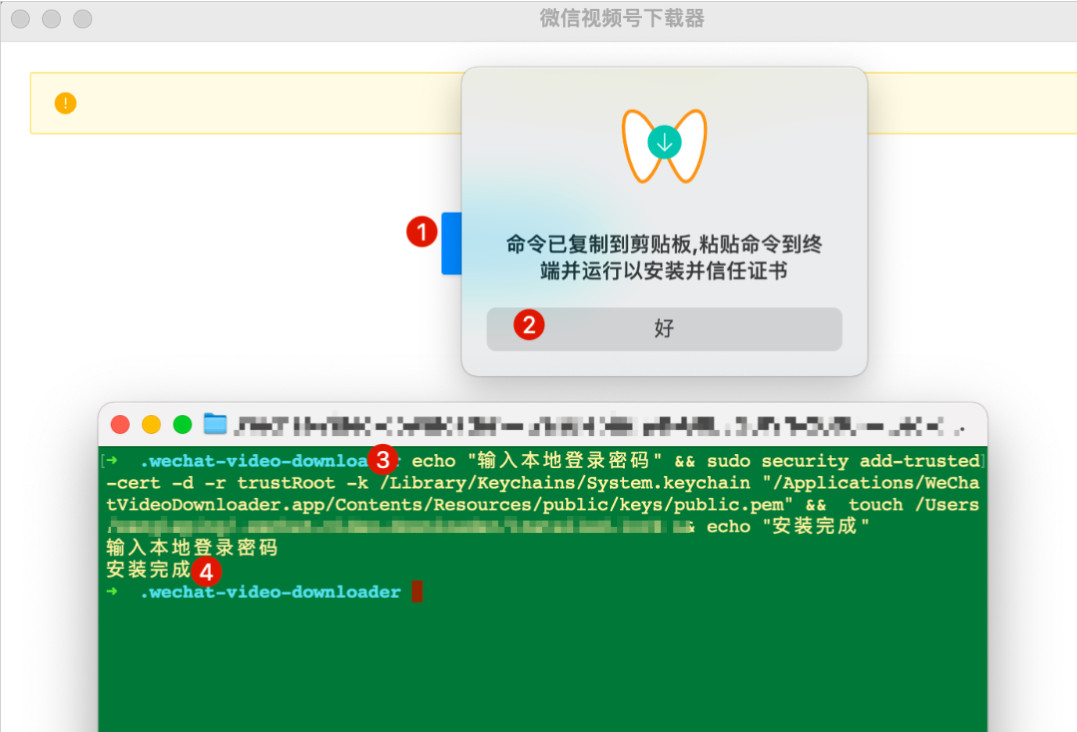Click the terminal cursor block after prompt
1077x732 pixels.
417,592
